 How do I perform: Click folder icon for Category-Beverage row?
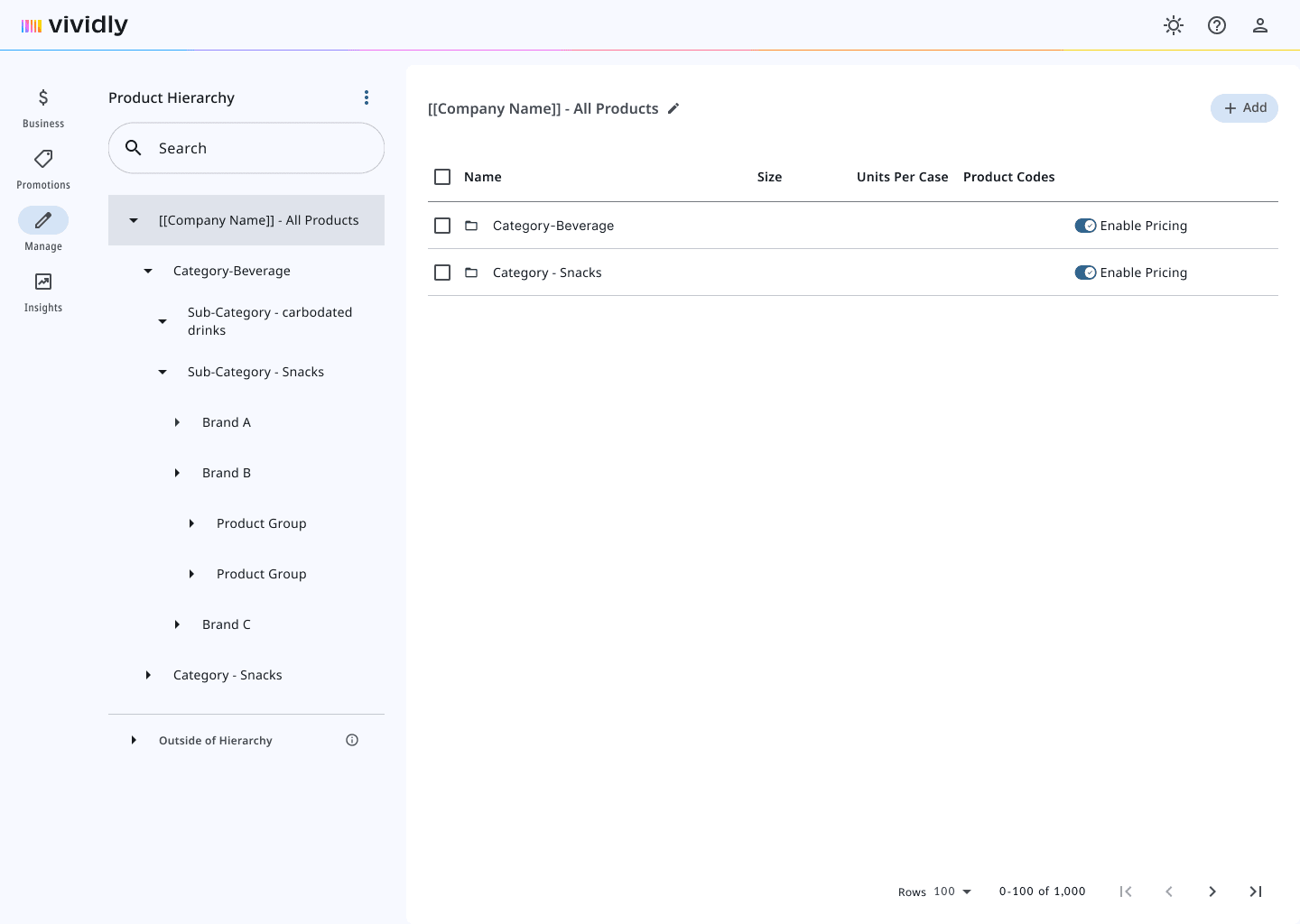pos(471,226)
